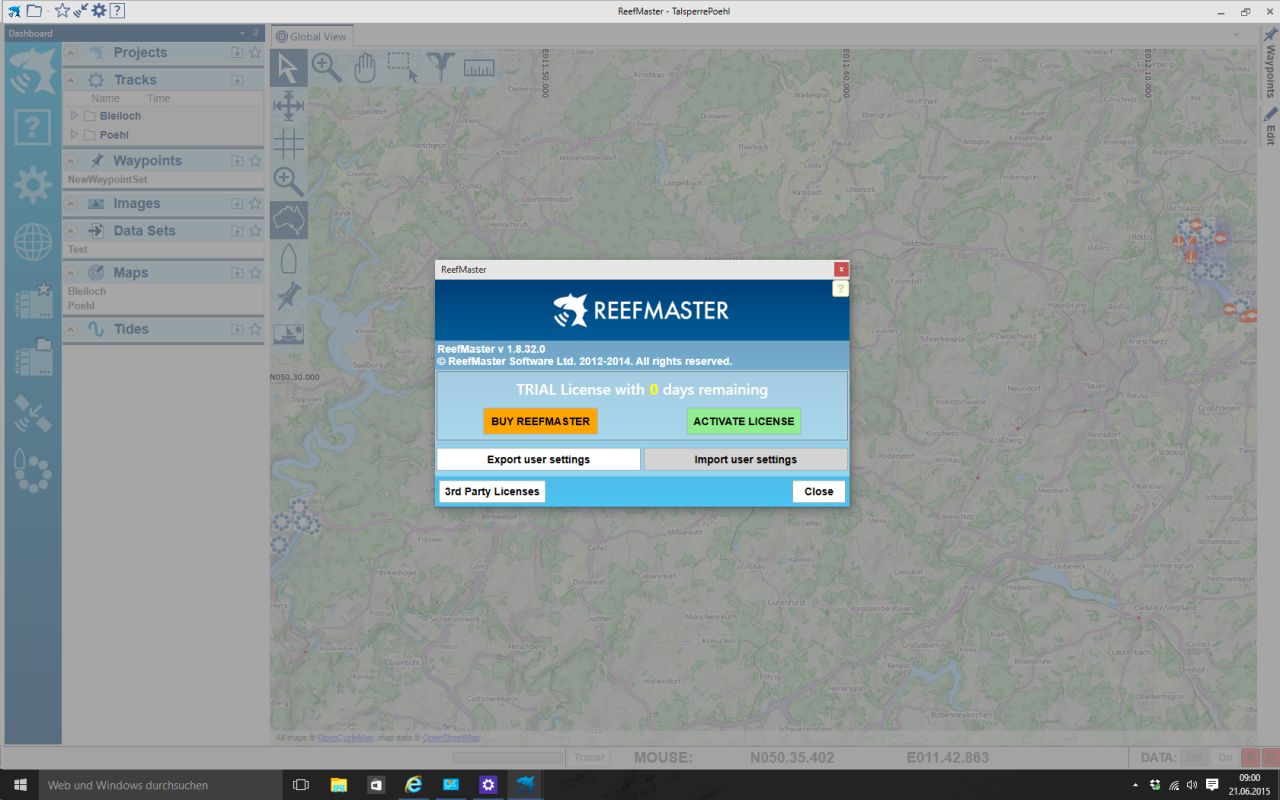Screen dimensions: 1280x800
Task: Activate the hand pan tool
Action: 365,68
